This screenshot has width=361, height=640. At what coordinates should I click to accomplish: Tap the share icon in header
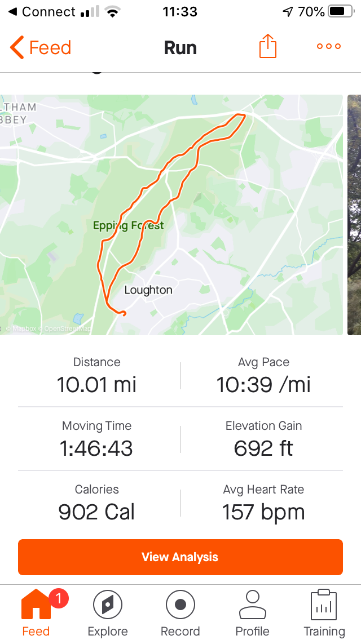[268, 46]
